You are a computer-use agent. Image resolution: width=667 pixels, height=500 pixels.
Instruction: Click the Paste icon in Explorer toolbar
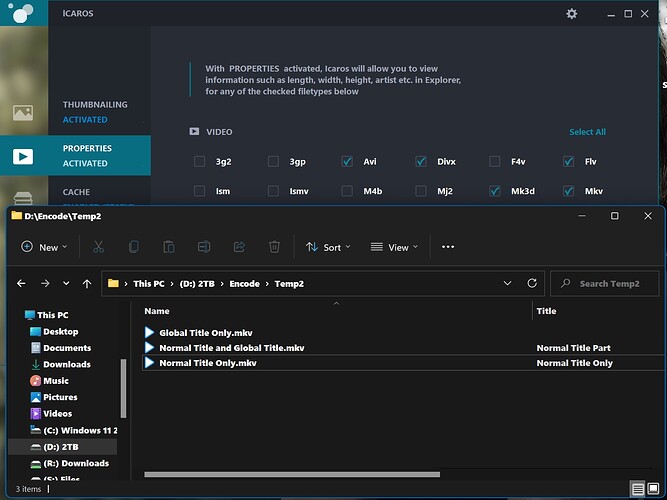click(x=169, y=247)
